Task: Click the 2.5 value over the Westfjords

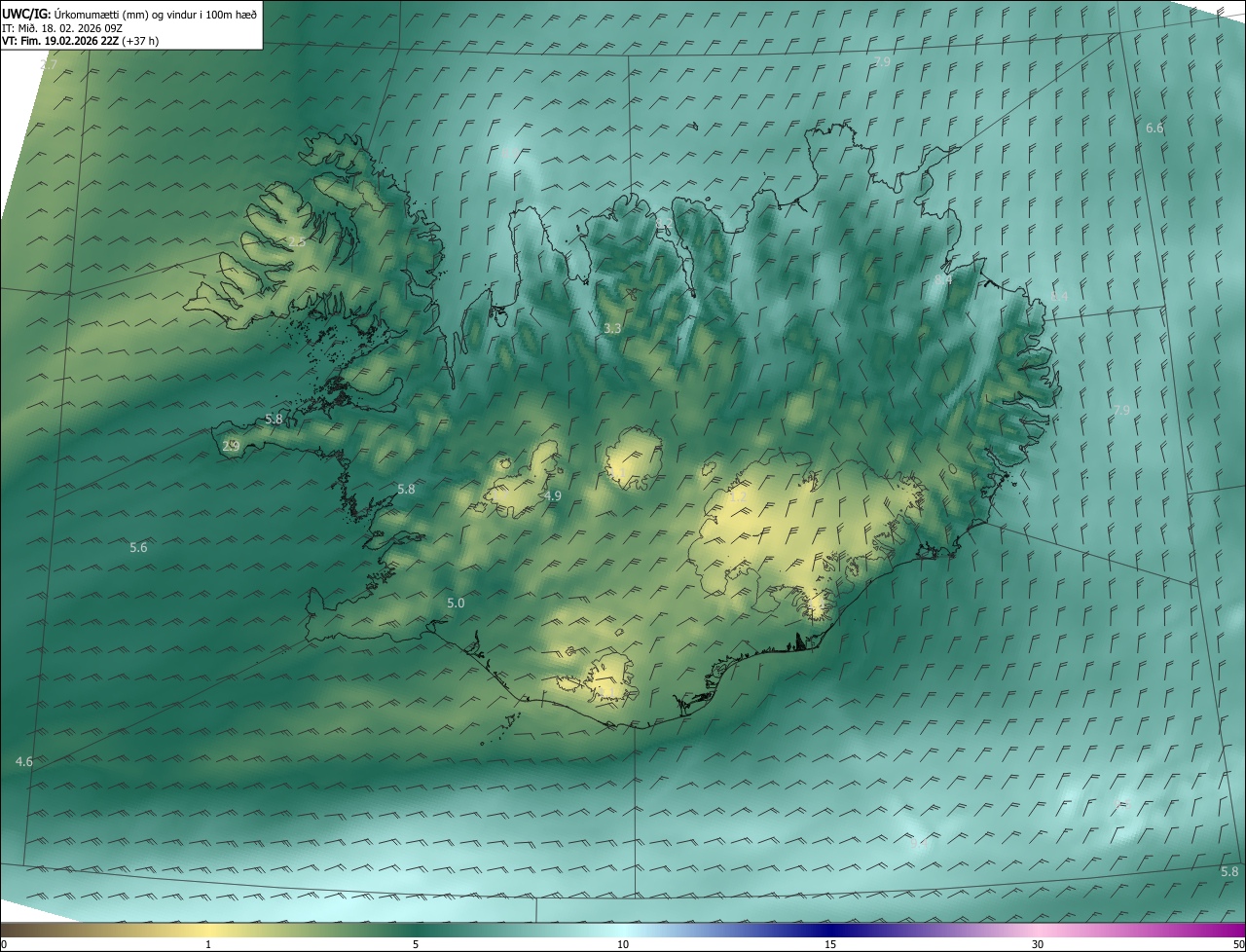Action: (x=297, y=241)
